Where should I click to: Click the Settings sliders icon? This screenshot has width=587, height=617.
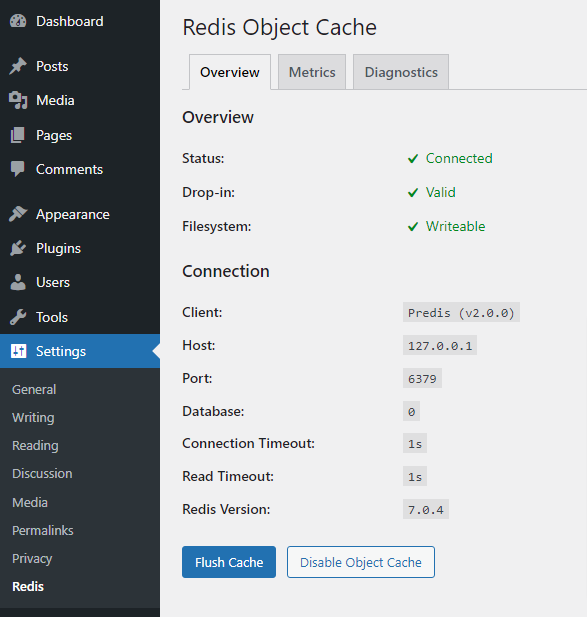(x=18, y=351)
